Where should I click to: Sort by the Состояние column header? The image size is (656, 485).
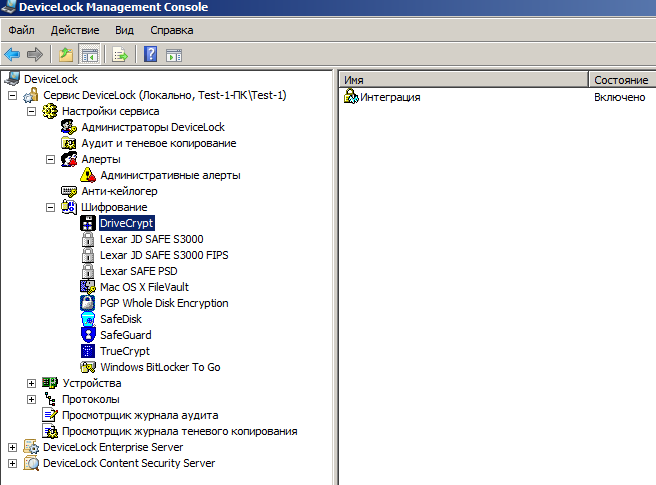click(x=623, y=80)
